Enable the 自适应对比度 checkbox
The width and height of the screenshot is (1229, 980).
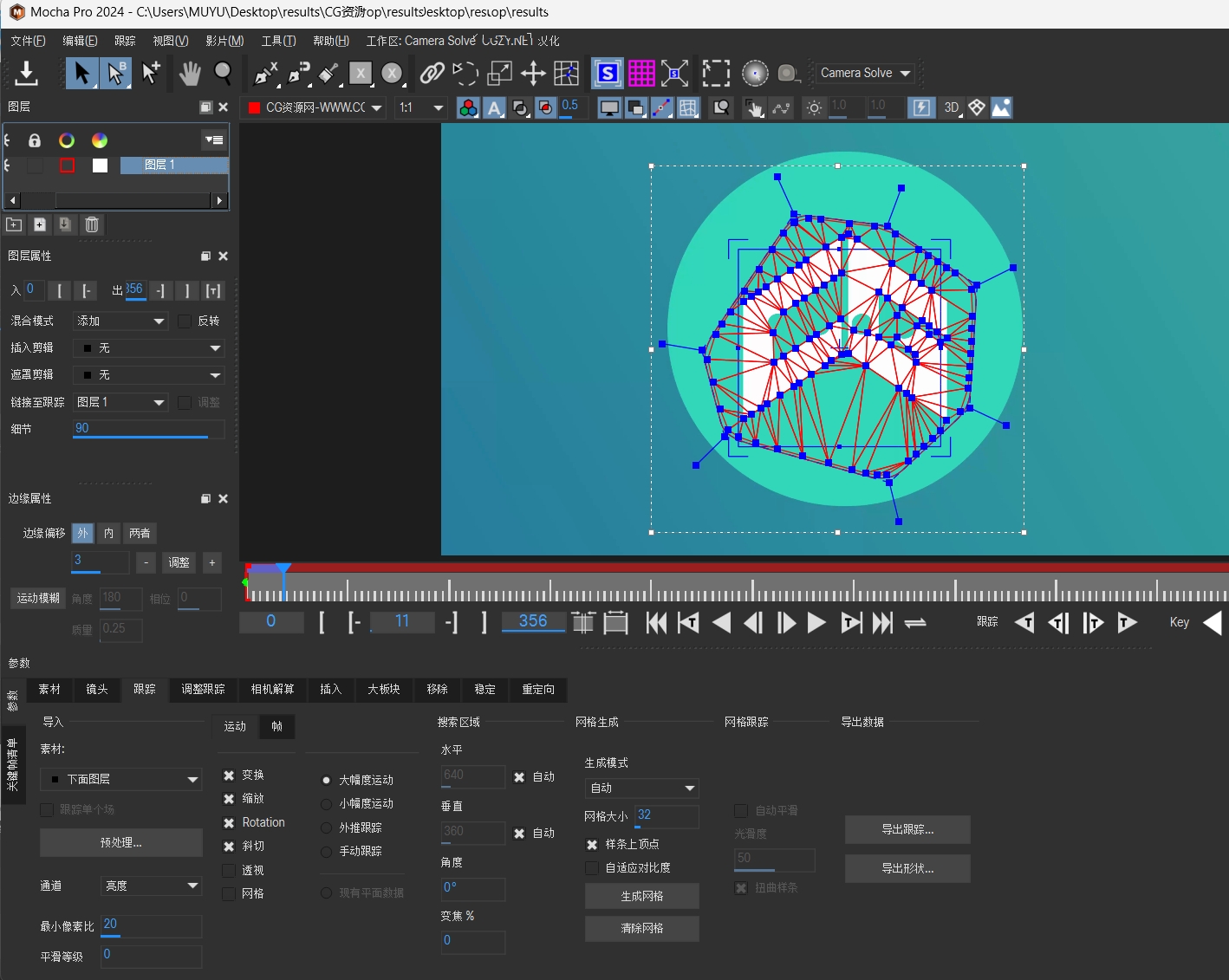pos(592,867)
